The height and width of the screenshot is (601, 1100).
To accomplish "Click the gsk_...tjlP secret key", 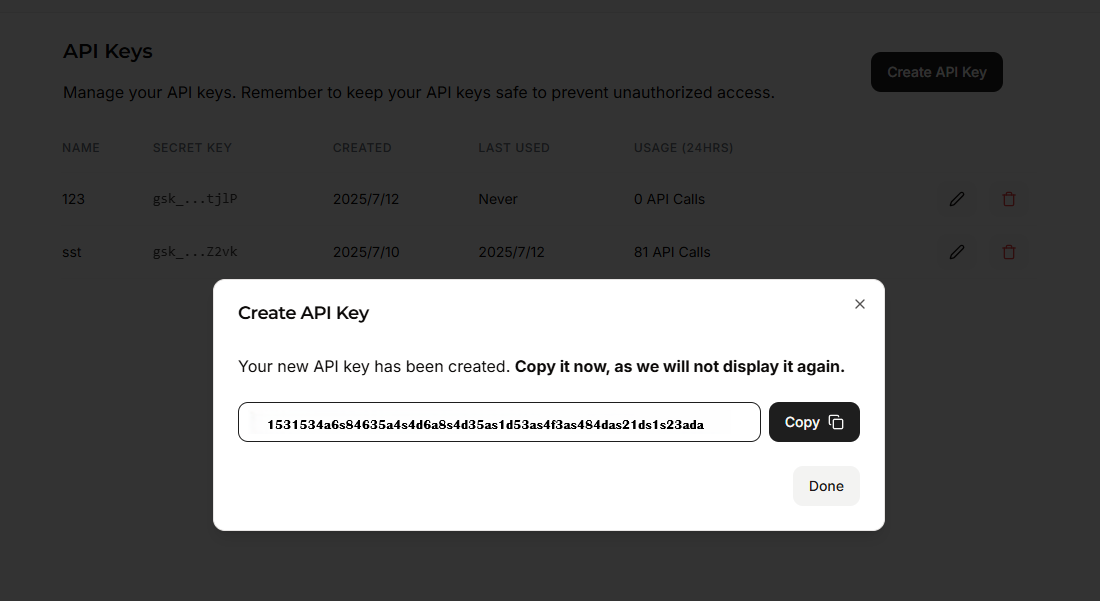I will [x=195, y=199].
